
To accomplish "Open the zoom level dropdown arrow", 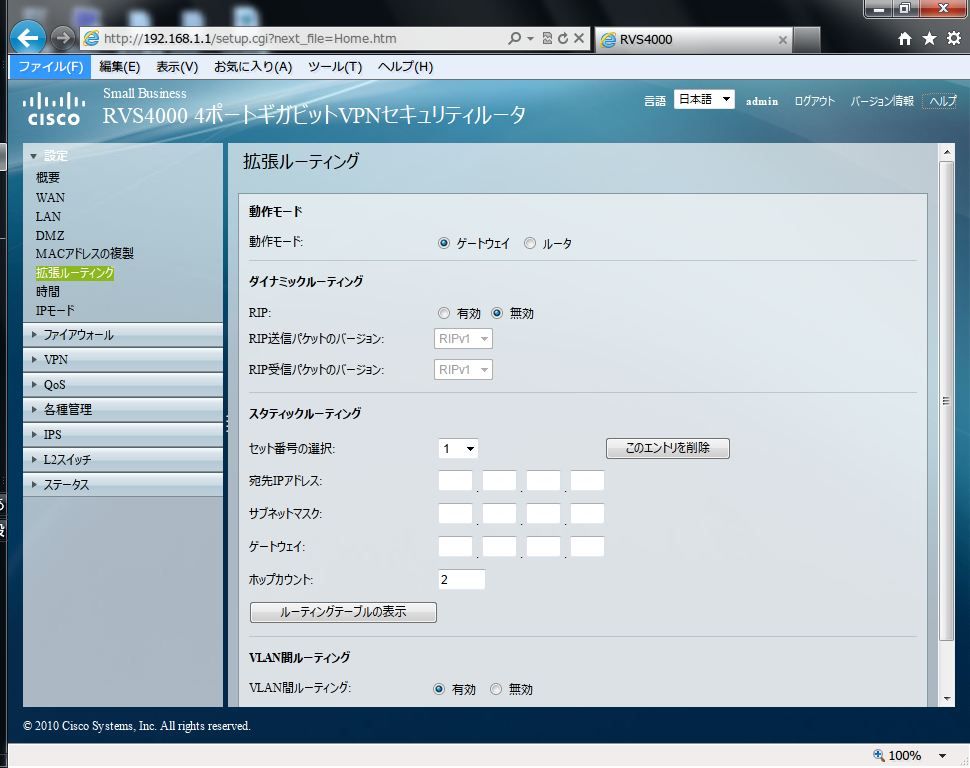I will point(942,756).
